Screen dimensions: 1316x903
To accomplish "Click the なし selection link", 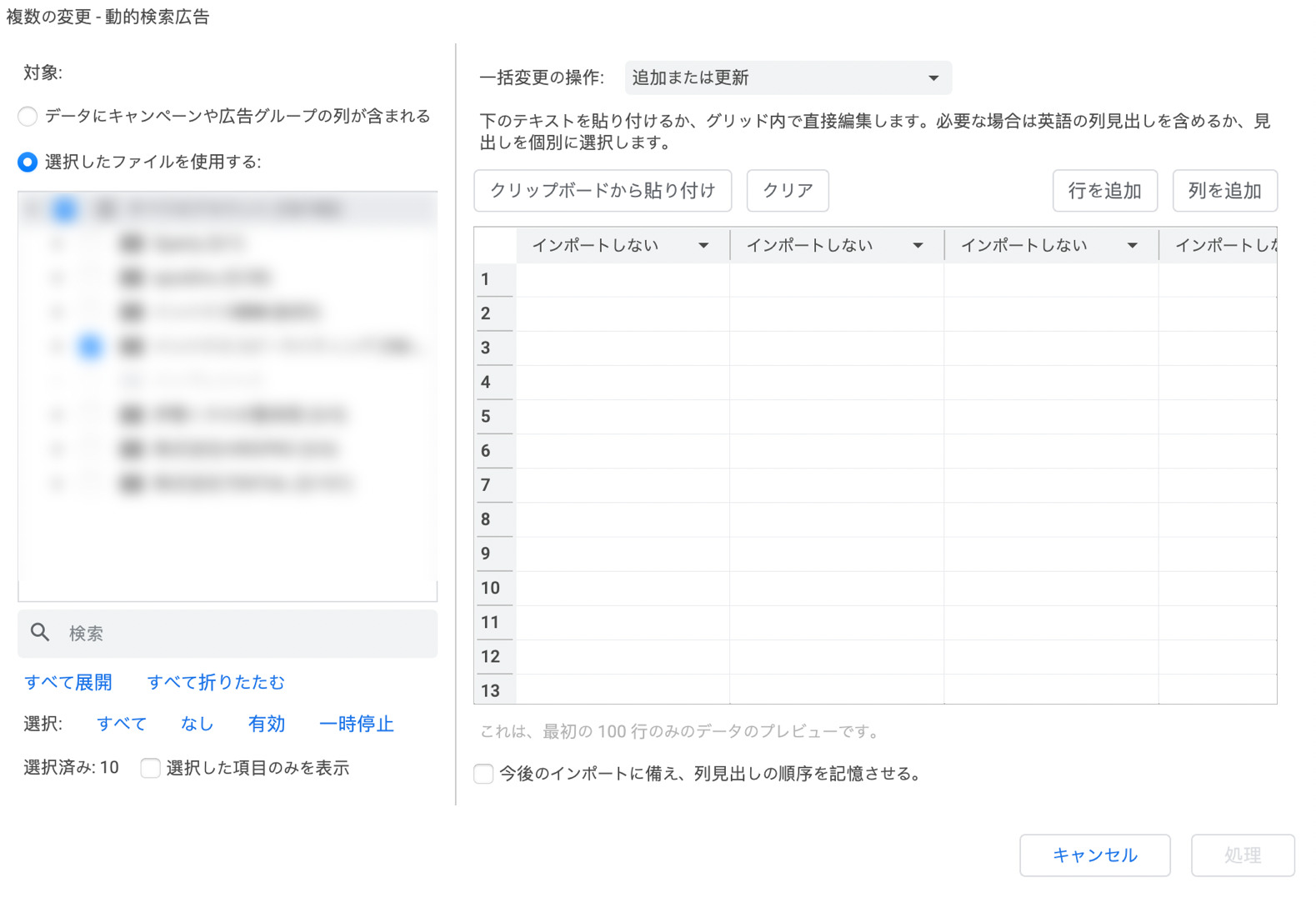I will [x=198, y=724].
